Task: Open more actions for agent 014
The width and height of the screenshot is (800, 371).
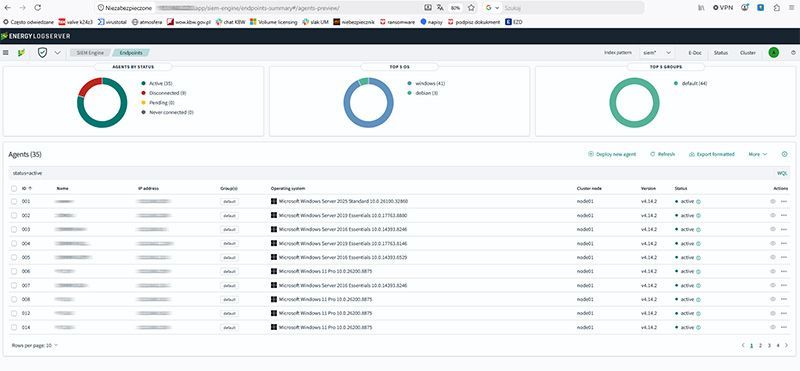Action: tap(784, 327)
